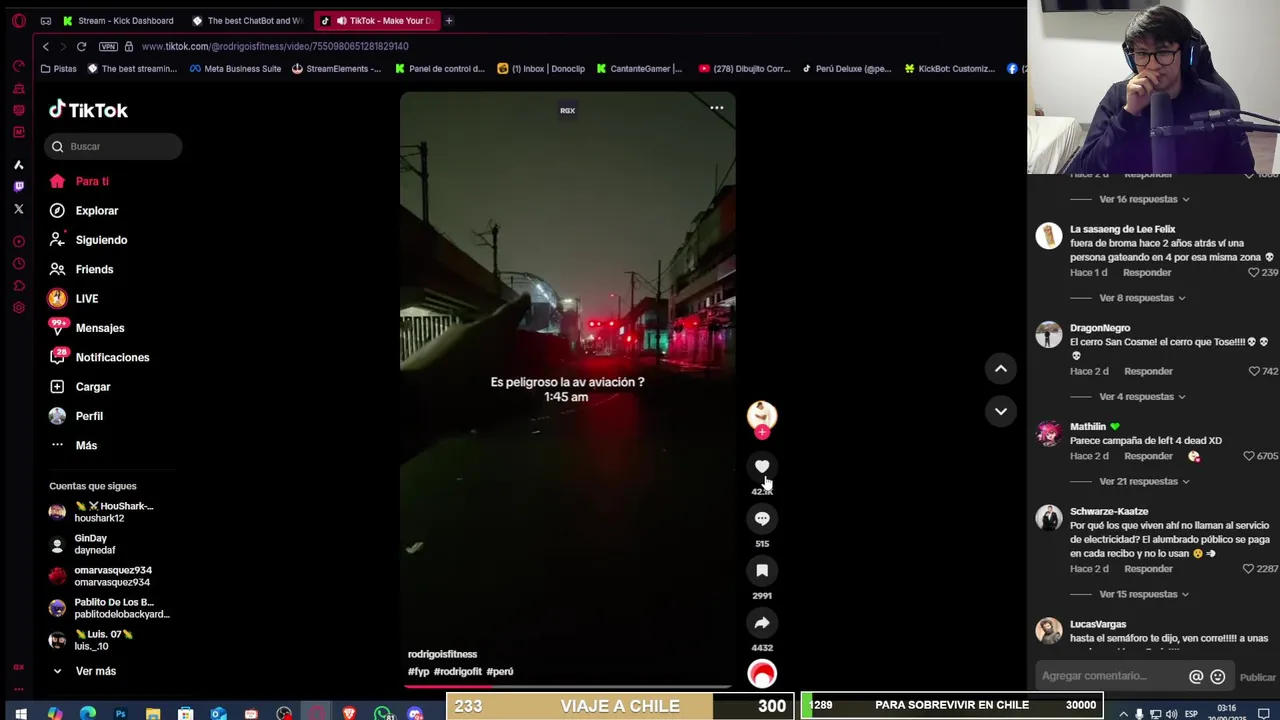Viewport: 1280px width, 720px height.
Task: Switch to The best ChatBot tab
Action: [x=248, y=20]
